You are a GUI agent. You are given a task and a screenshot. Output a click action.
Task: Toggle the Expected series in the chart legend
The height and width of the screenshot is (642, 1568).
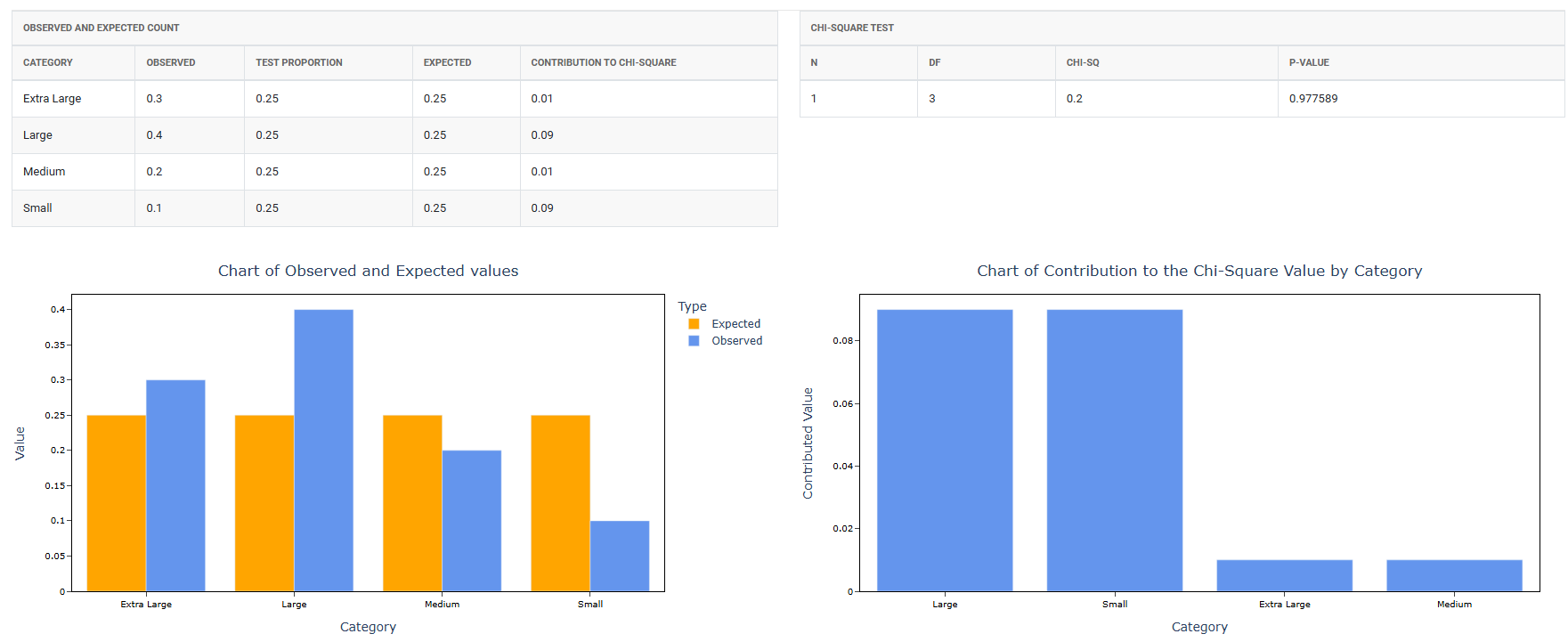tap(735, 324)
